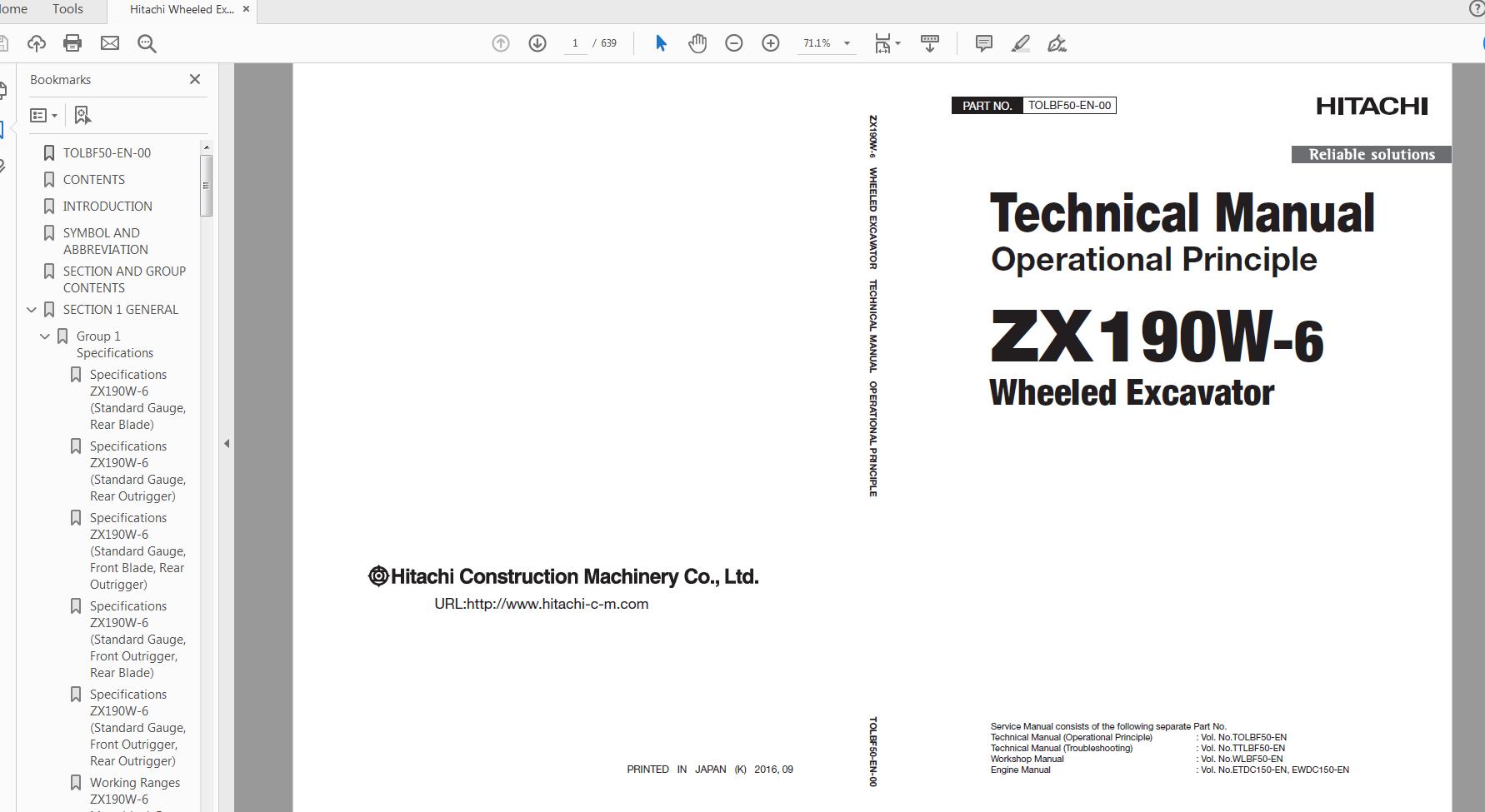Click the Technical Manual heading
Screen dimensions: 1485x812
(1182, 213)
